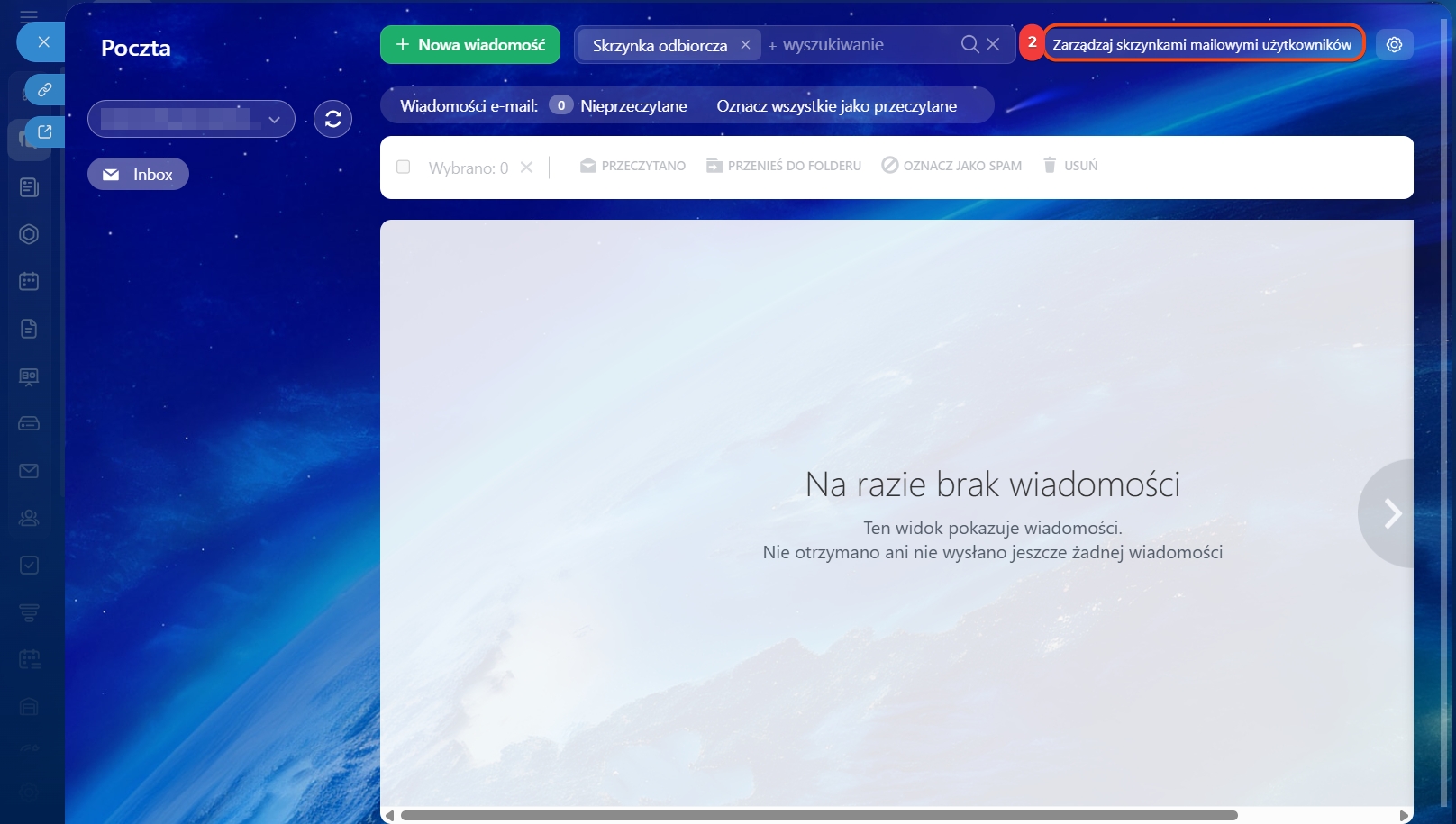Click the Nowa wiadomość button
The height and width of the screenshot is (824, 1456).
coord(469,44)
